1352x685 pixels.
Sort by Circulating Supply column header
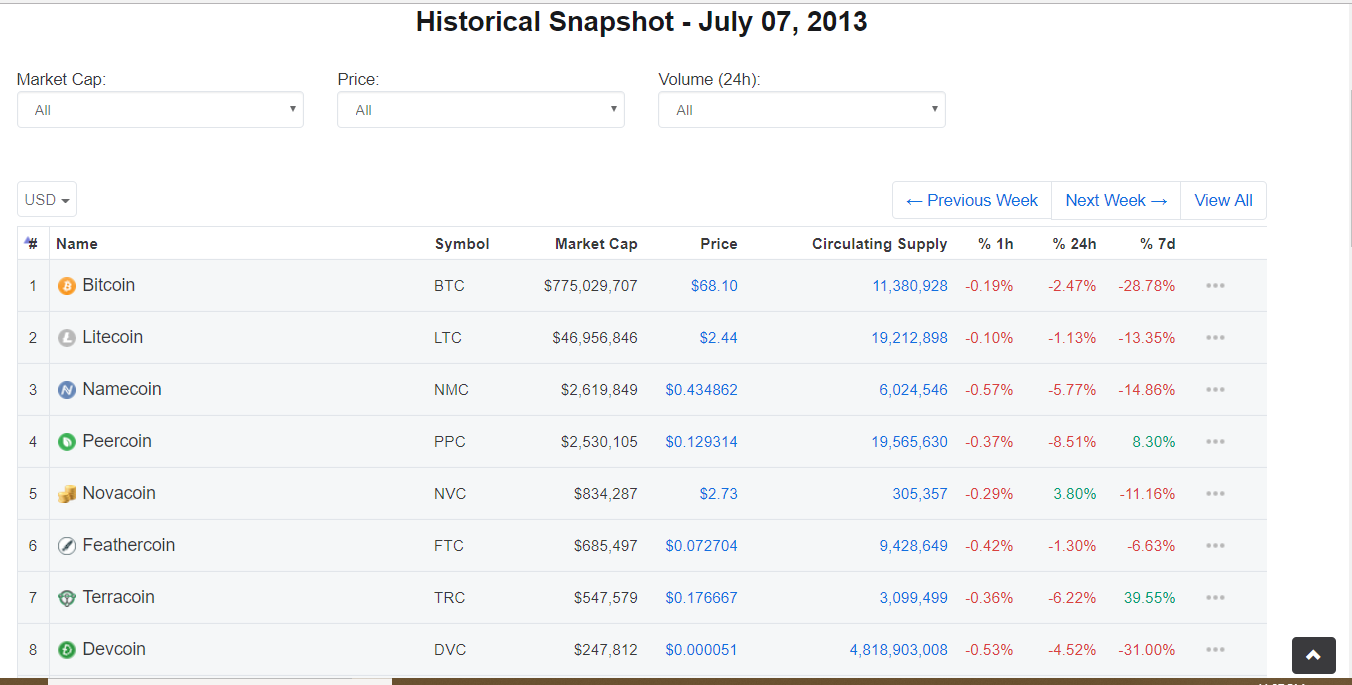pos(880,243)
